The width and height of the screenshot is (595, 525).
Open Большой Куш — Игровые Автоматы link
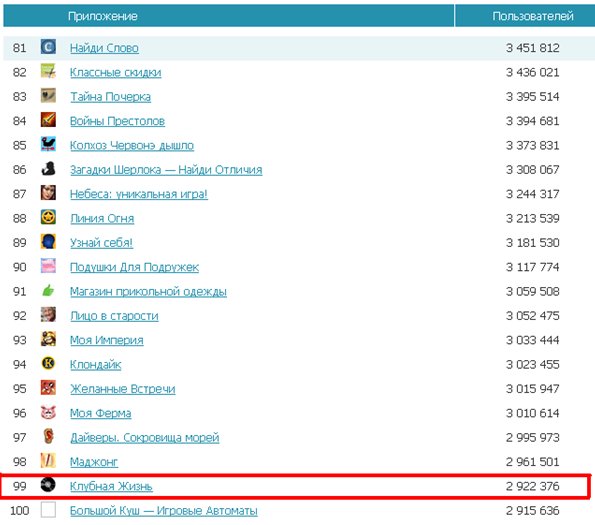click(164, 511)
